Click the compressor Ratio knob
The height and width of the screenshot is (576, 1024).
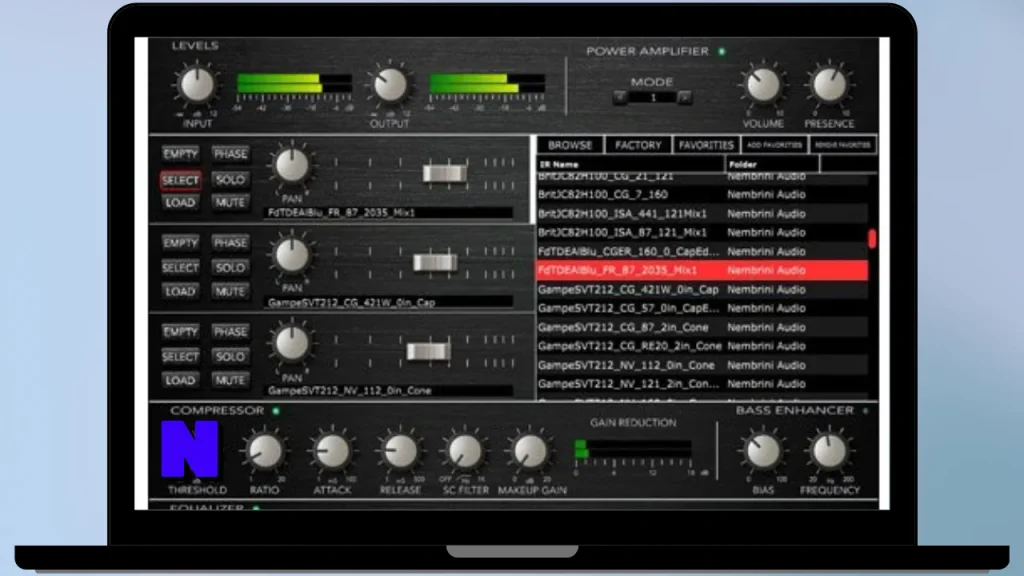[x=264, y=451]
